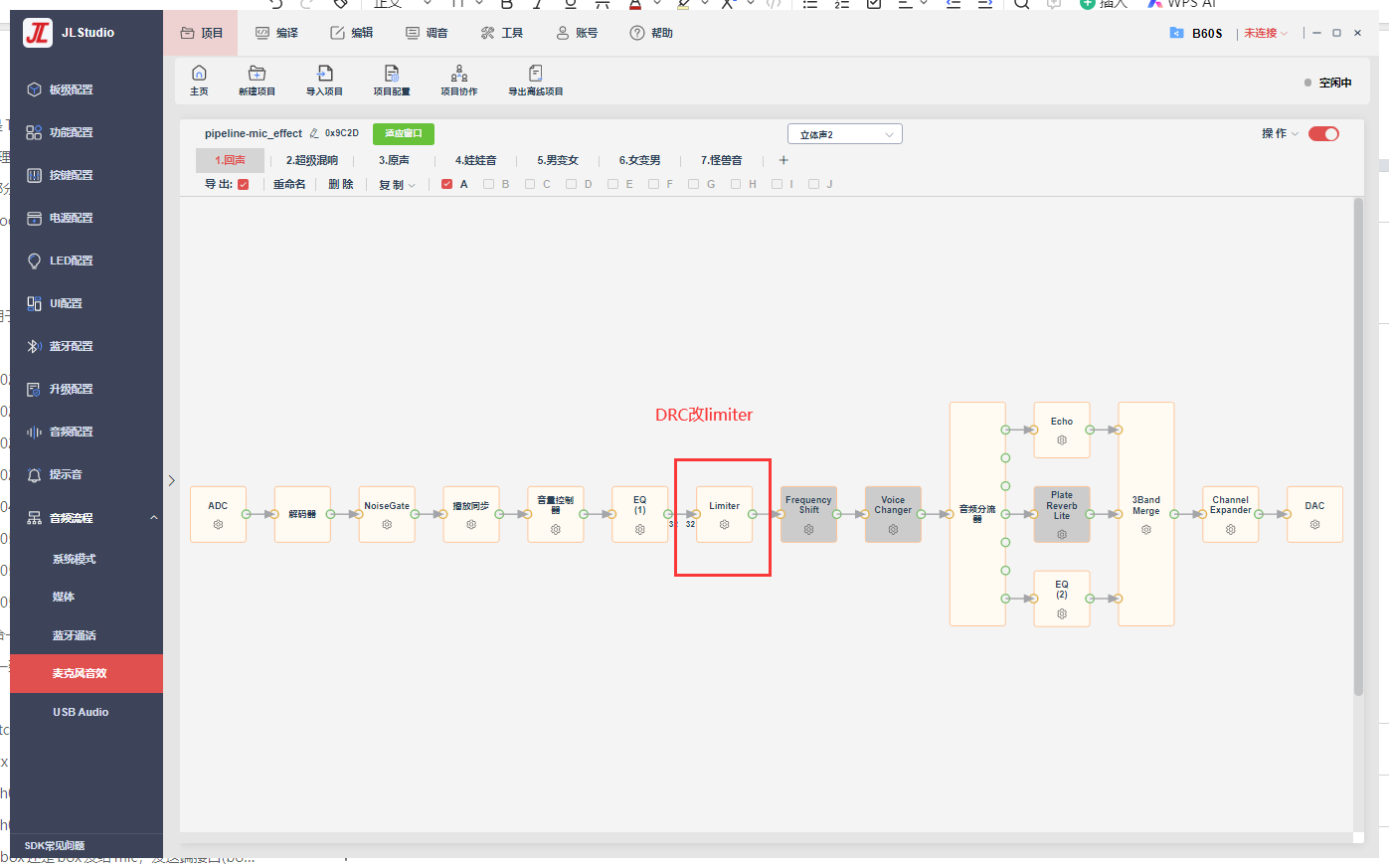Click the 导出离线项目 export offline icon
The image size is (1389, 868).
coord(535,74)
